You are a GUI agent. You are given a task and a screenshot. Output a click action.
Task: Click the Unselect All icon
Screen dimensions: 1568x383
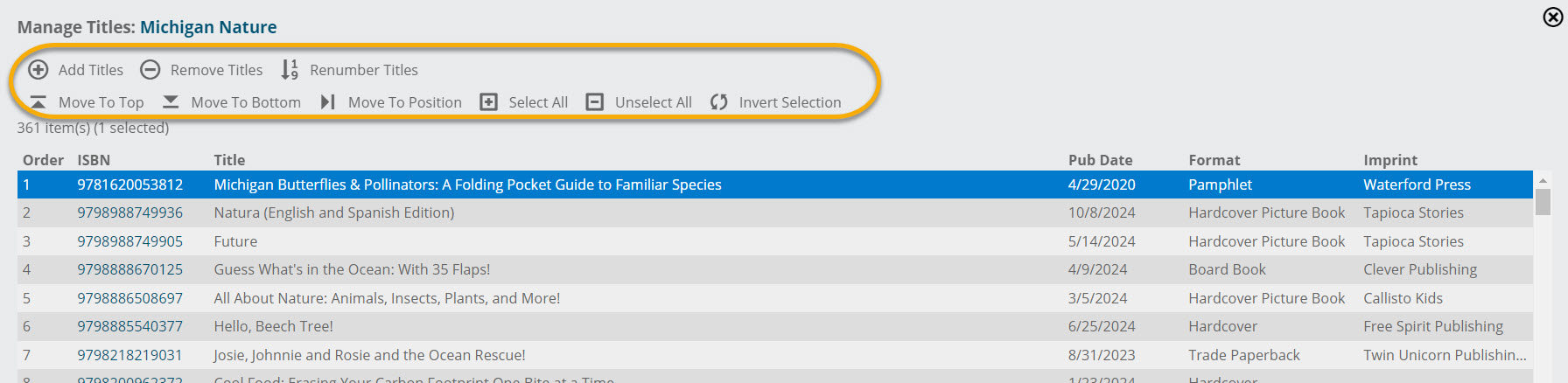[594, 102]
